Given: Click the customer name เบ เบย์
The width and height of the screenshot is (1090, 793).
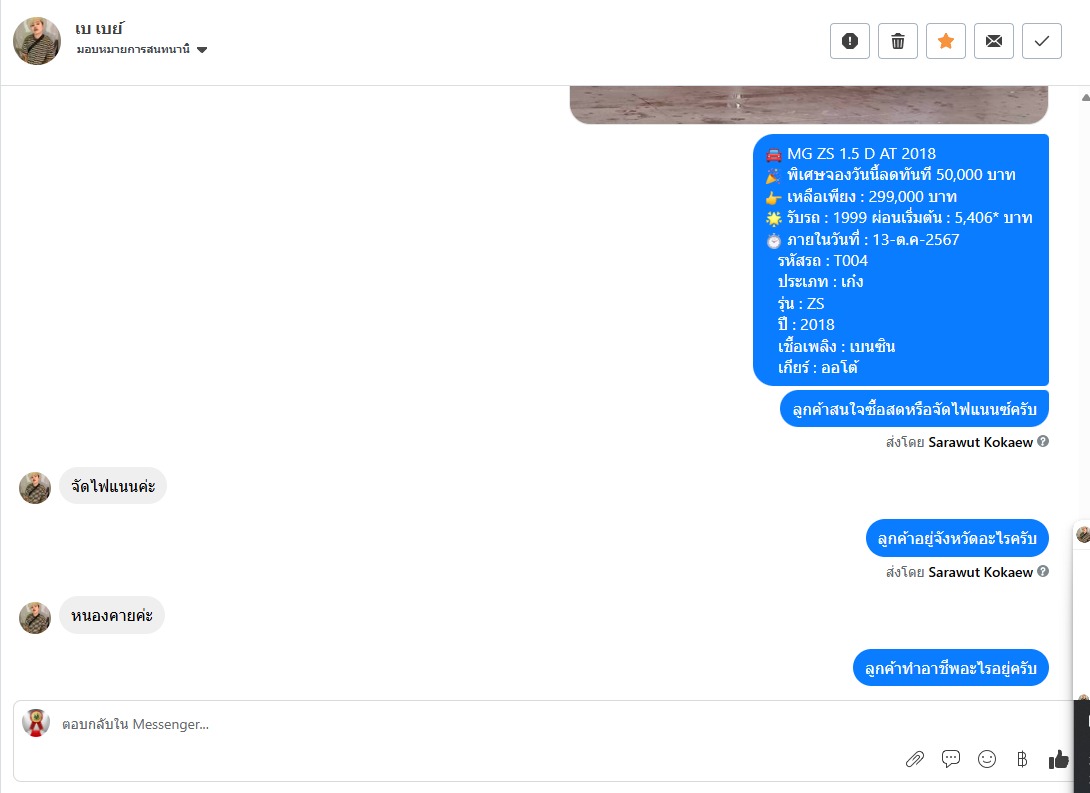Looking at the screenshot, I should (x=99, y=28).
